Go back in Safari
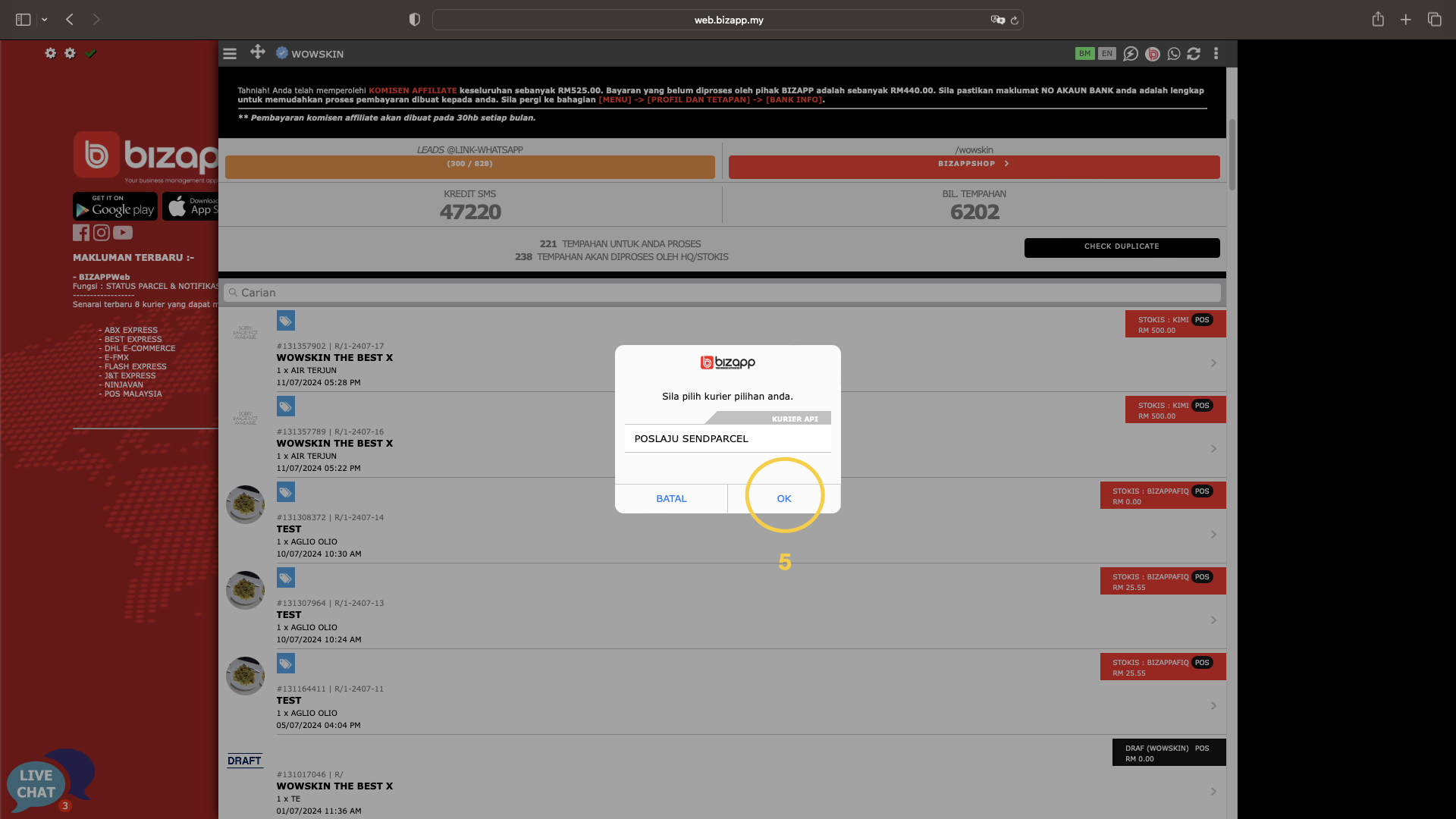The height and width of the screenshot is (819, 1456). point(70,20)
